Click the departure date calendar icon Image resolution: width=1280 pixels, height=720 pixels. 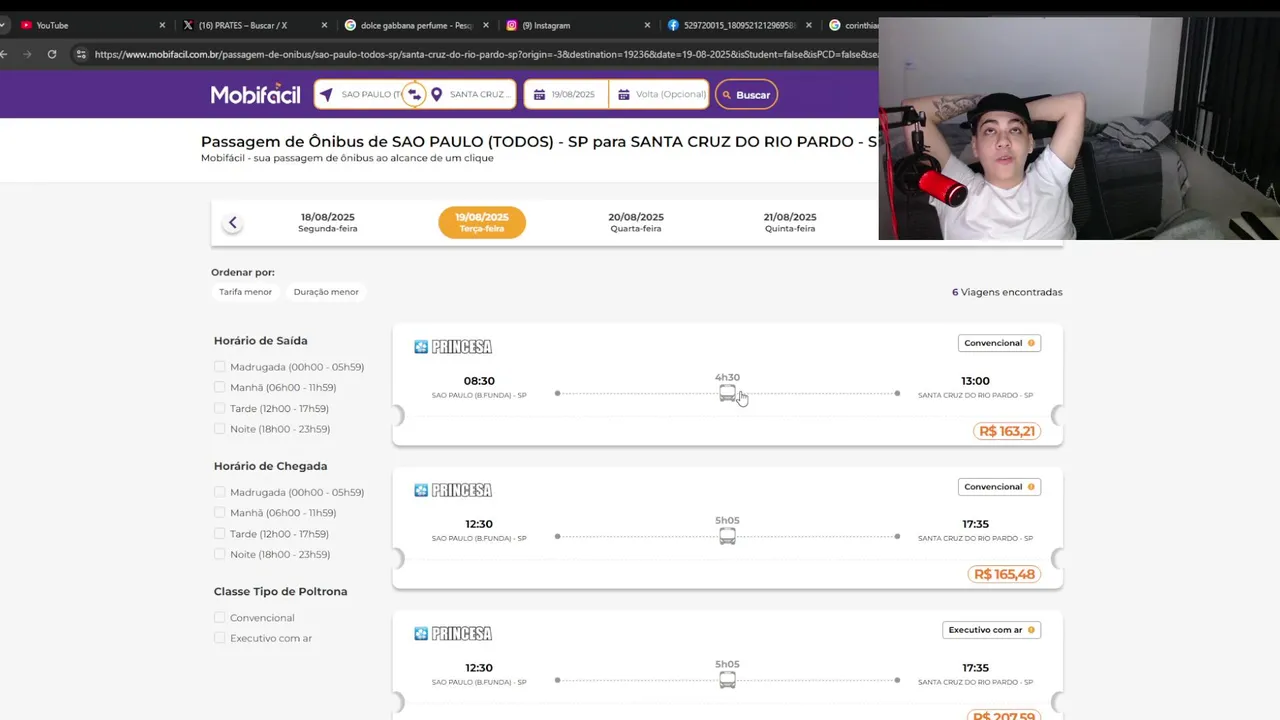tap(539, 94)
